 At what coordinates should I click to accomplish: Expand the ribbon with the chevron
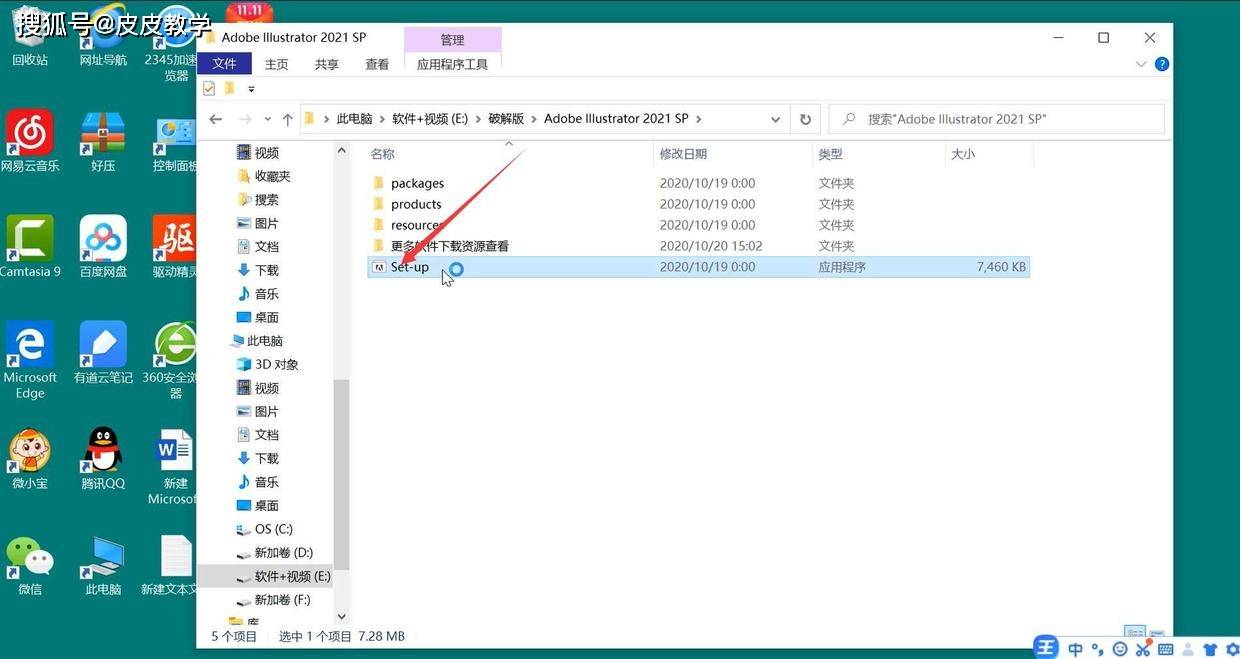click(1142, 64)
